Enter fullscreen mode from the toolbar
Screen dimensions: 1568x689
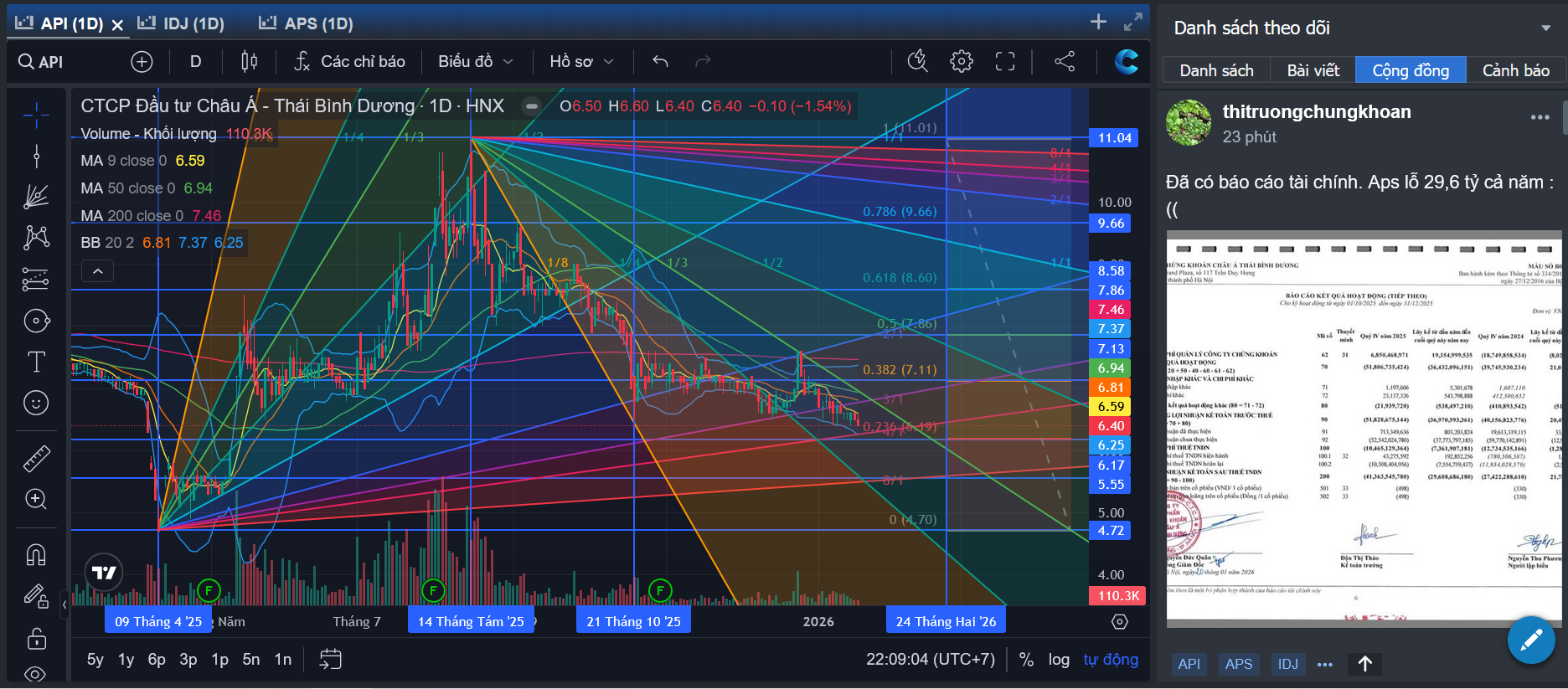(x=1005, y=61)
